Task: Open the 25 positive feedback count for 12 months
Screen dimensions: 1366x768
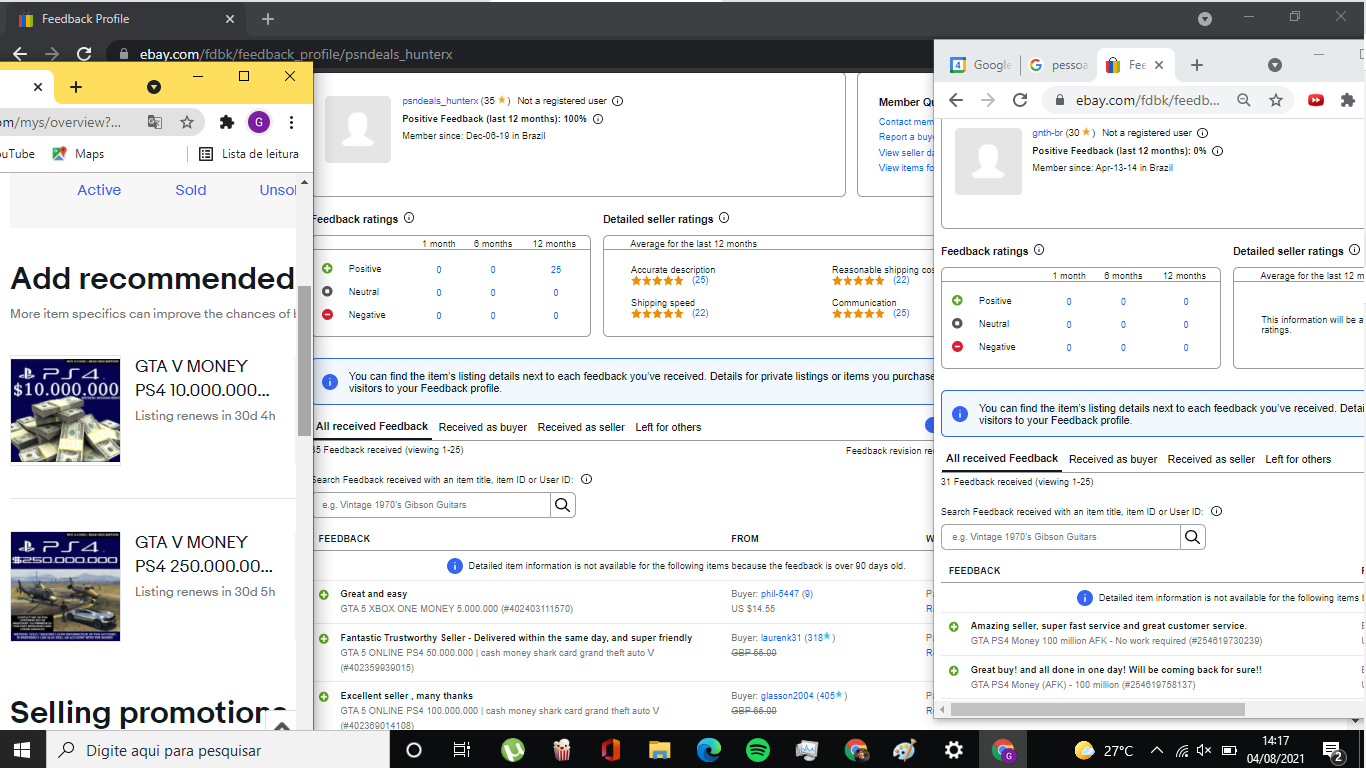Action: (x=556, y=269)
